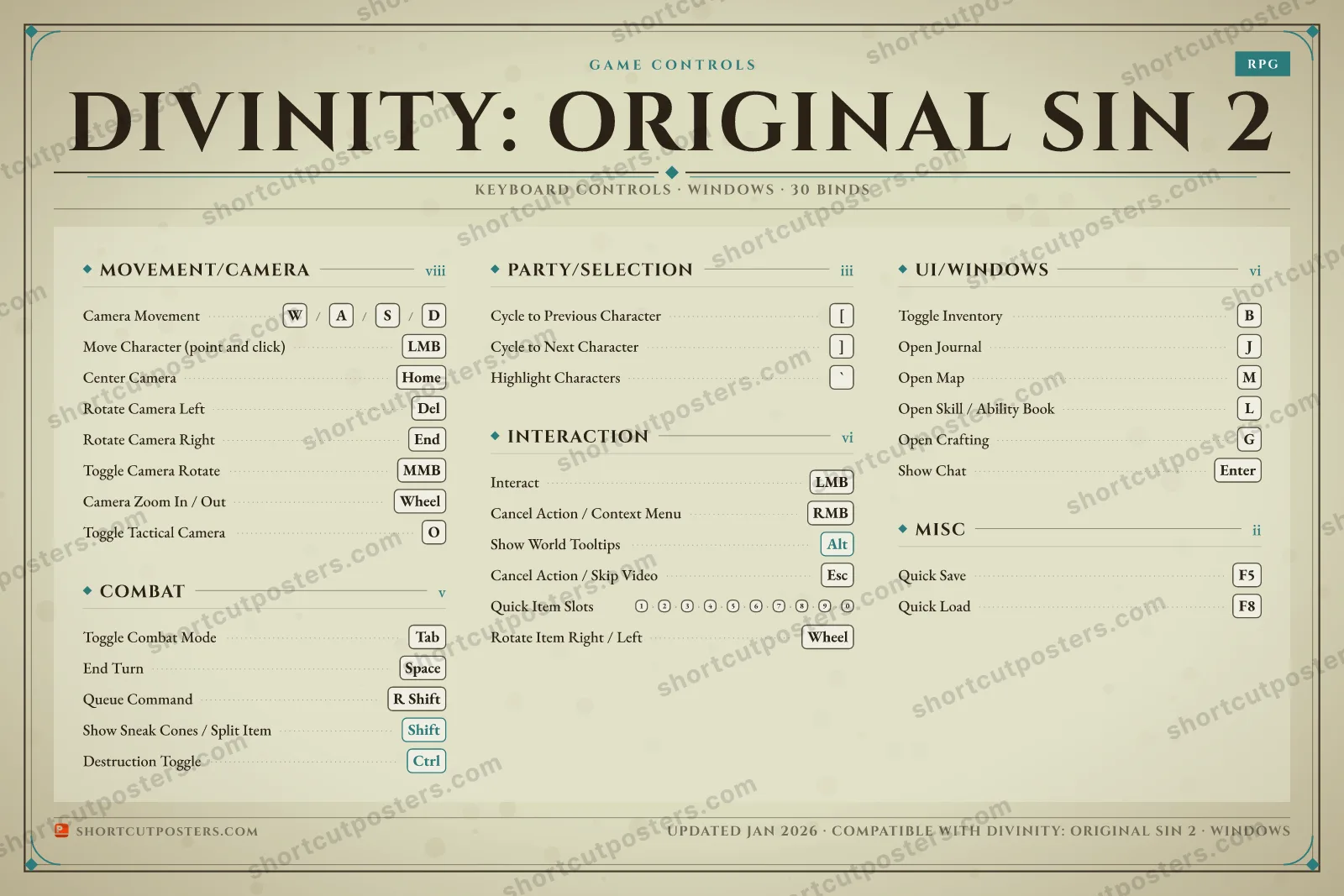1344x896 pixels.
Task: Click the F8 key for Quick Load
Action: [1247, 606]
